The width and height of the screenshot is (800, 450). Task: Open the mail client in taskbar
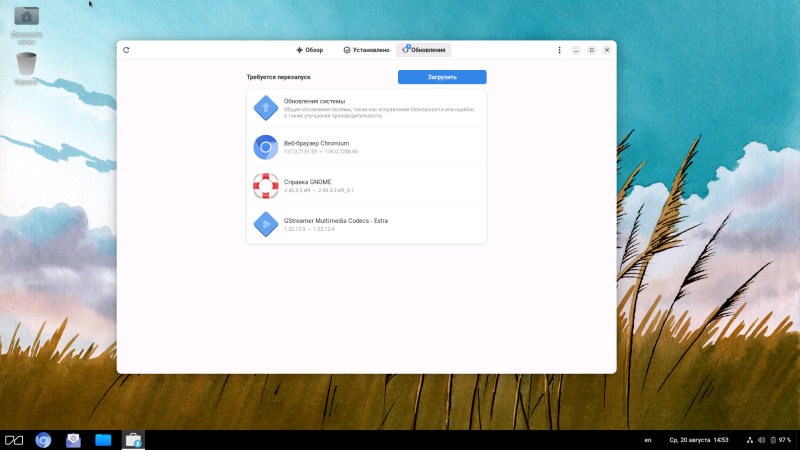pos(73,440)
